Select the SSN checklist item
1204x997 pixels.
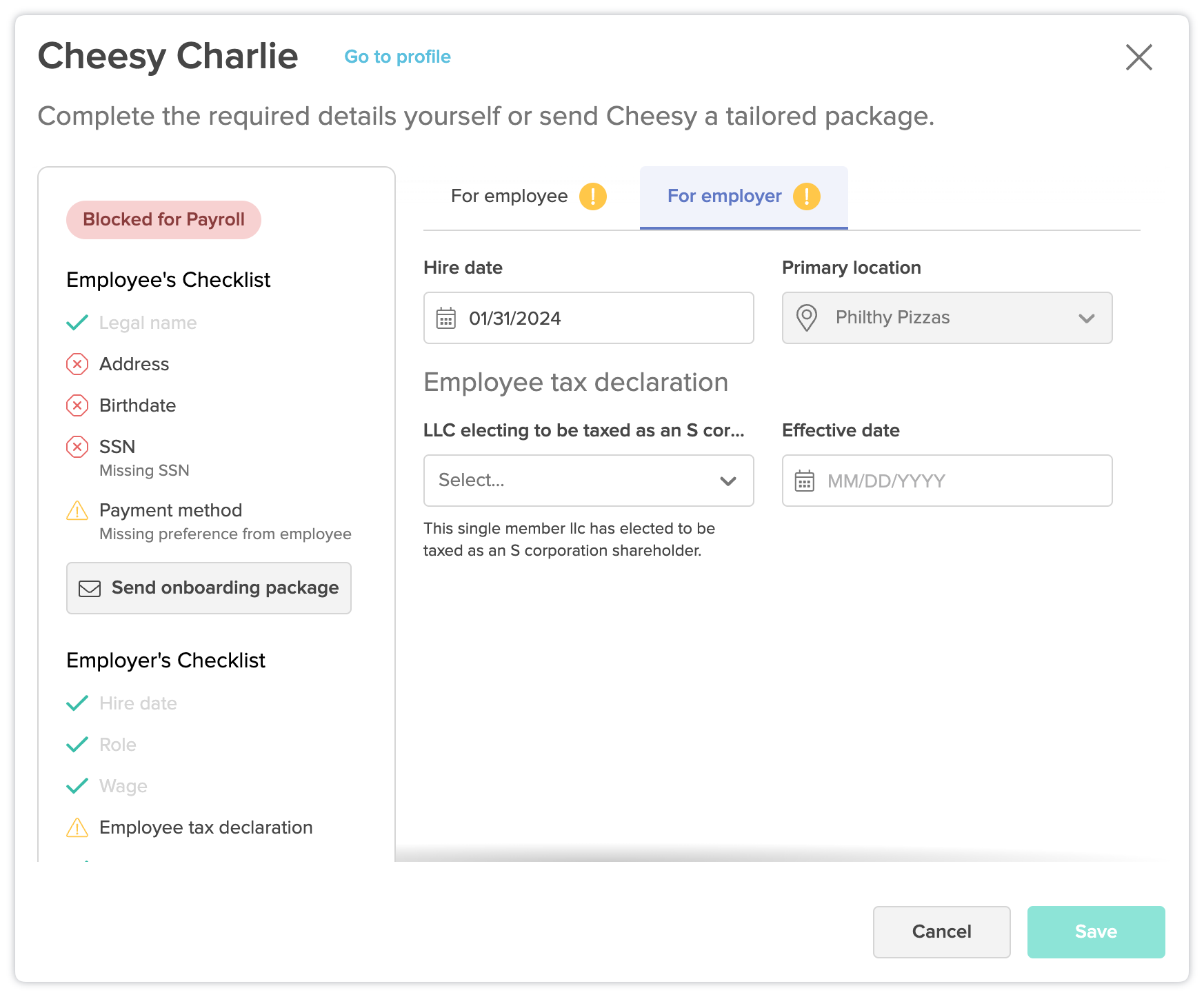click(x=117, y=447)
